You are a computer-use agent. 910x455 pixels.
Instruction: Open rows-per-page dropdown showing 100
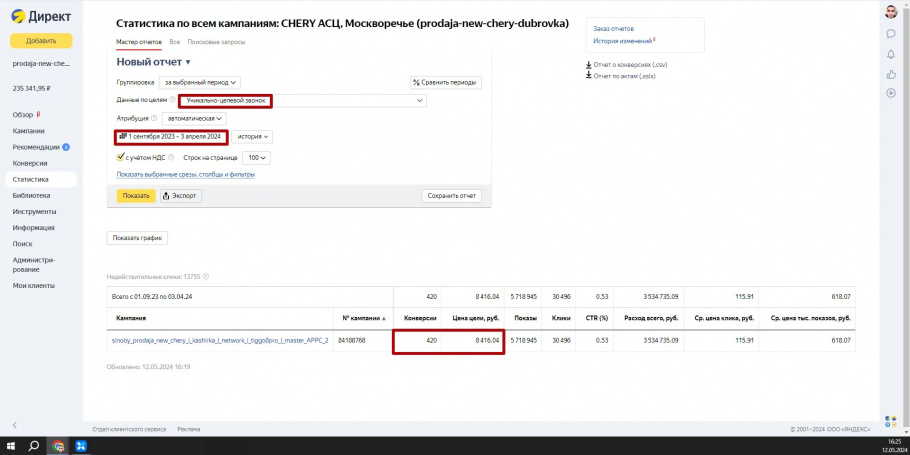[x=257, y=158]
